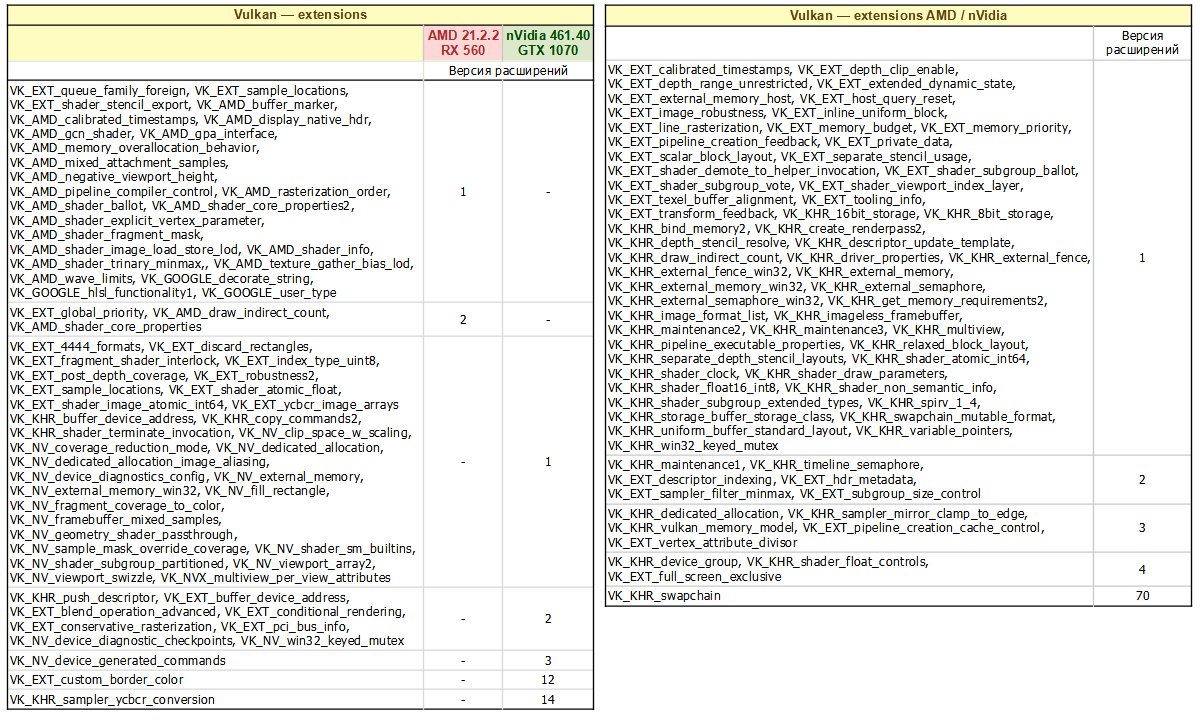The width and height of the screenshot is (1200, 720).
Task: Click VK_KHR_buffer_device_address extension name
Action: [x=101, y=419]
